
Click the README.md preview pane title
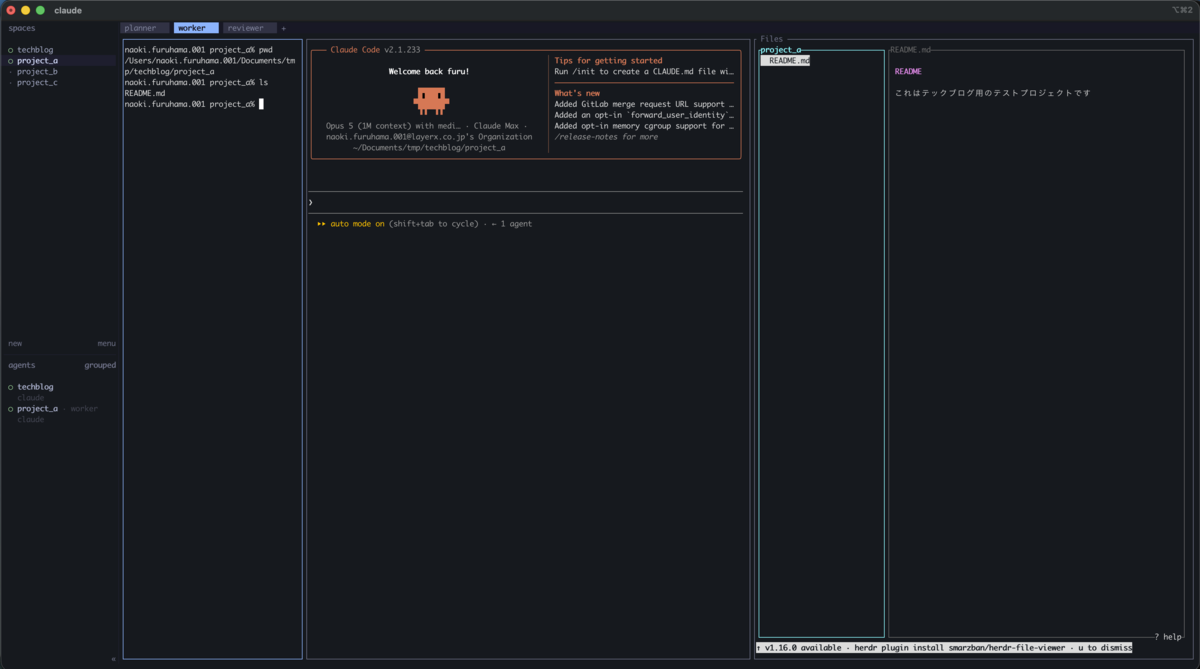coord(910,50)
